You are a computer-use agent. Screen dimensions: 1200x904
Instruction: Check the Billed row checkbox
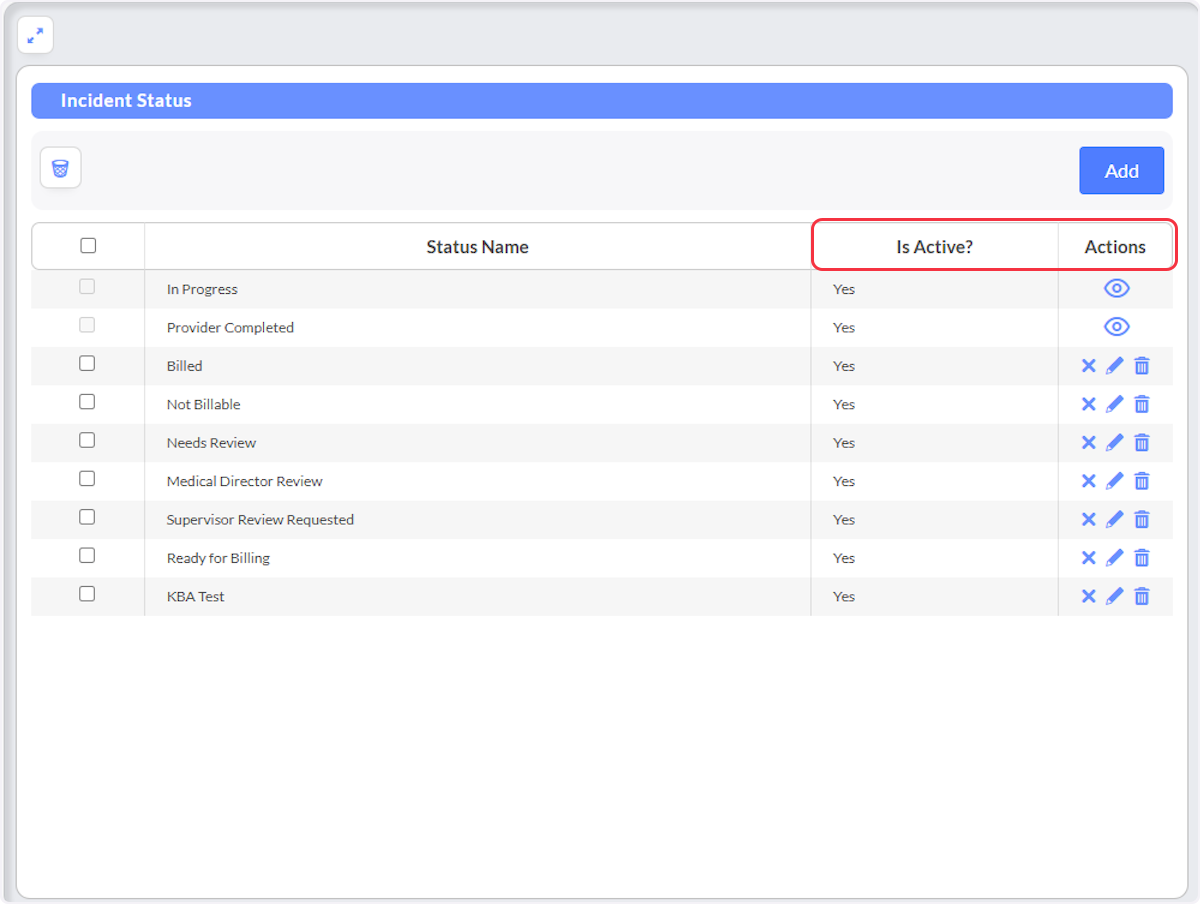pos(87,363)
